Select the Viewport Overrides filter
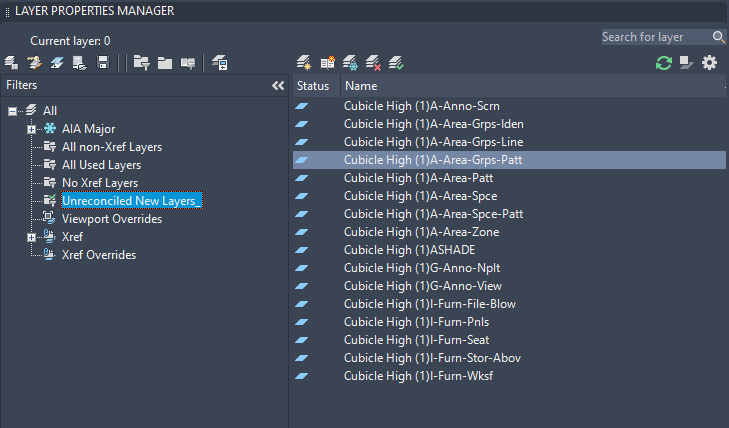This screenshot has width=729, height=428. tap(111, 219)
